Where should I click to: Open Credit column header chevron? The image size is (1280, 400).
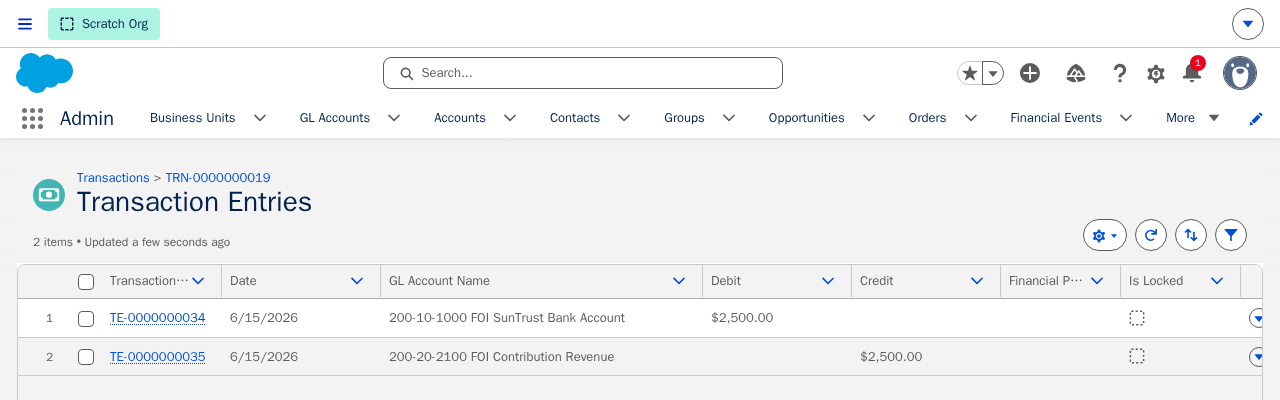pos(977,281)
